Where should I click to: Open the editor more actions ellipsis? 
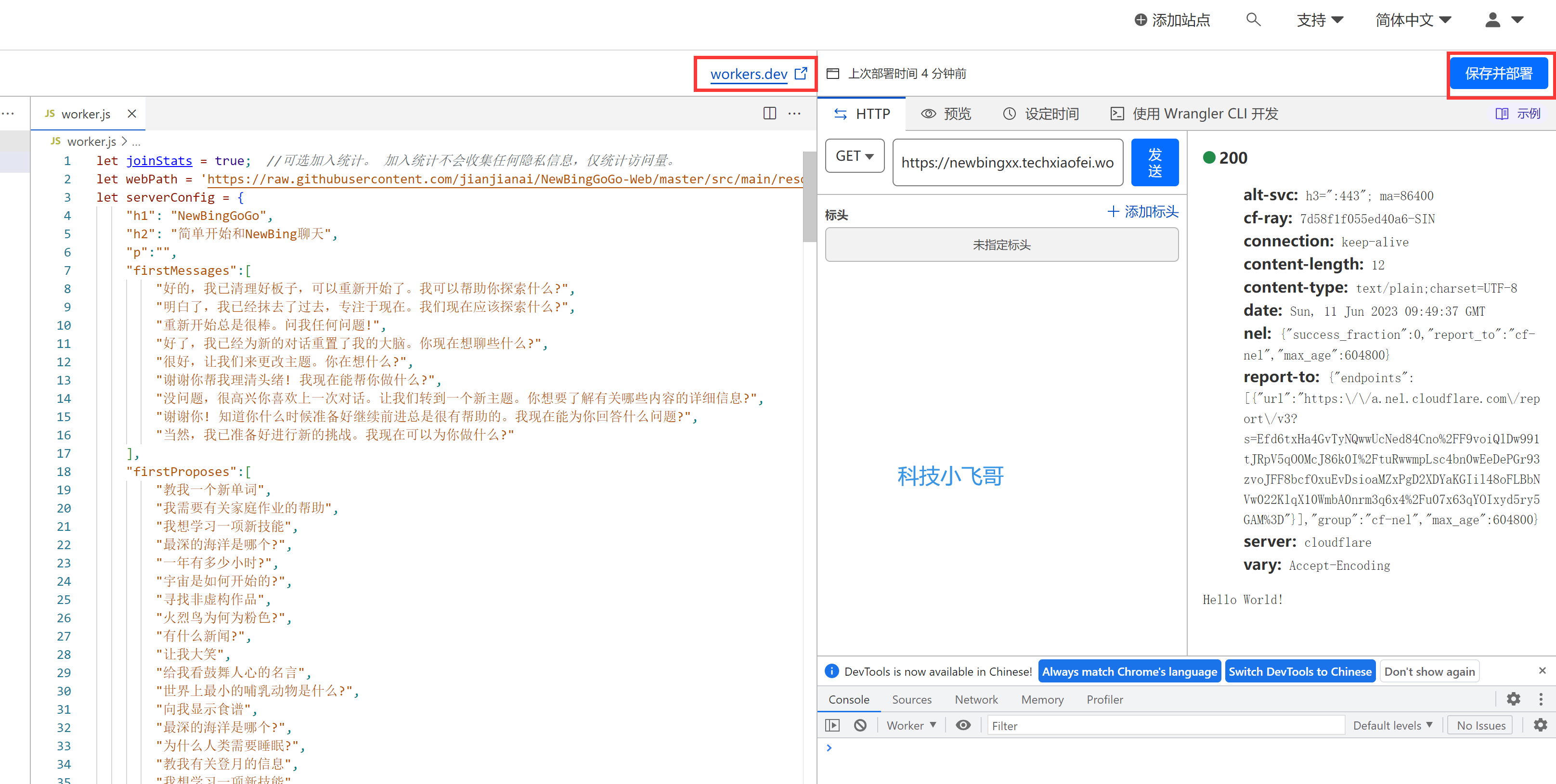tap(794, 114)
